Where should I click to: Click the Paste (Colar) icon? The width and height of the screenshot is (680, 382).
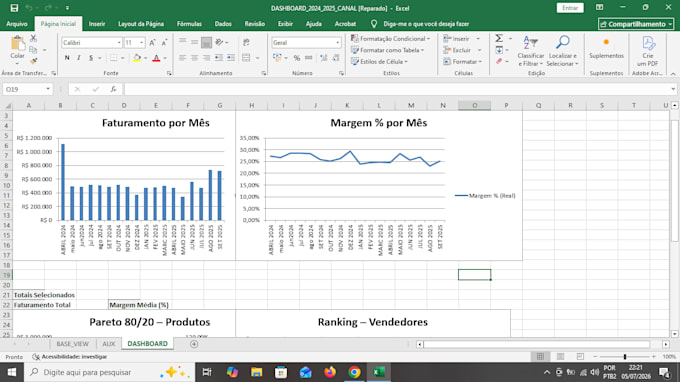18,43
